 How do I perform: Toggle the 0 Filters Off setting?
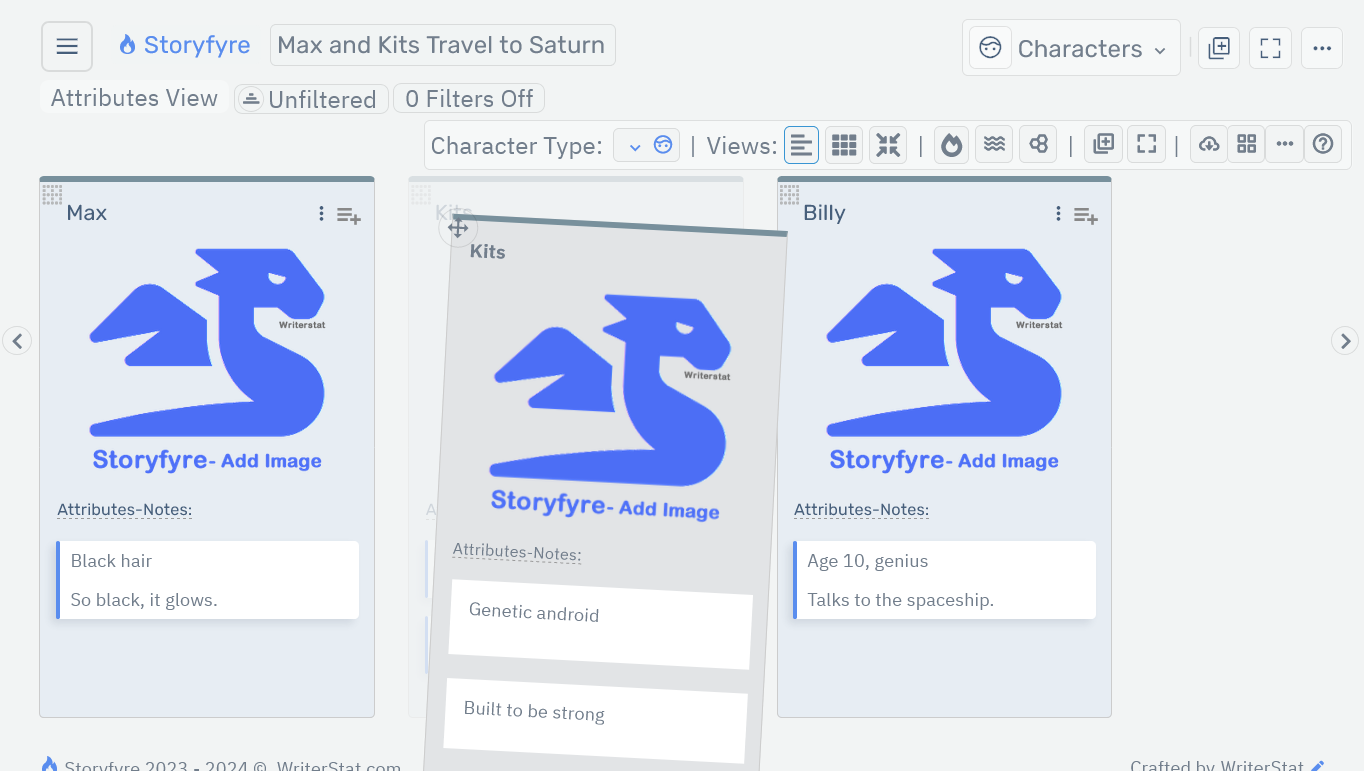(x=468, y=98)
